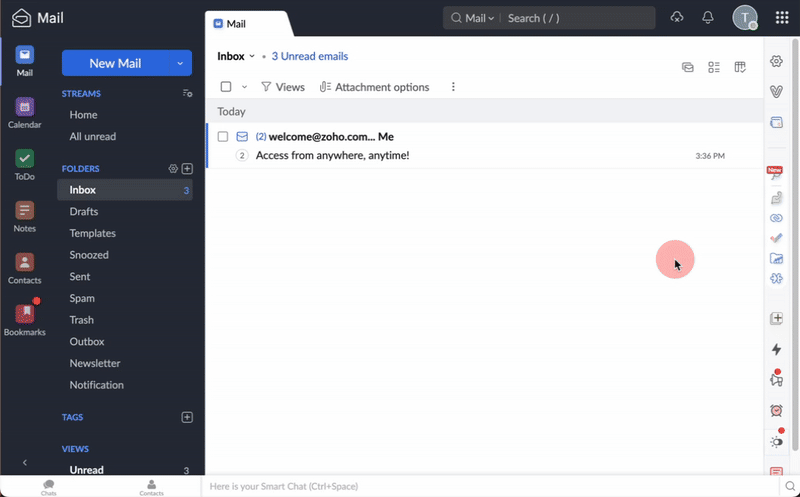Click the notifications bell icon
800x497 pixels.
(708, 18)
